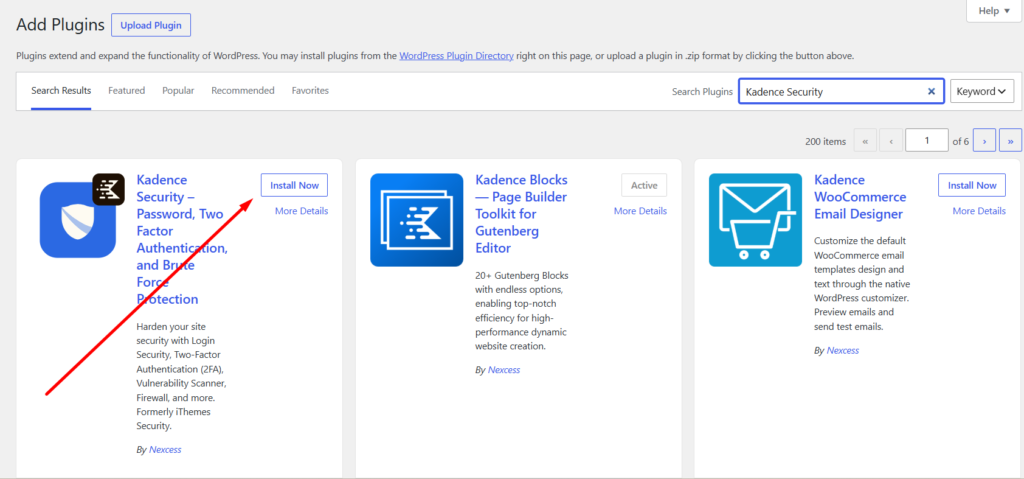Screen dimensions: 1024x479
Task: Click the "Add Plugins" page heading
Action: (x=60, y=25)
